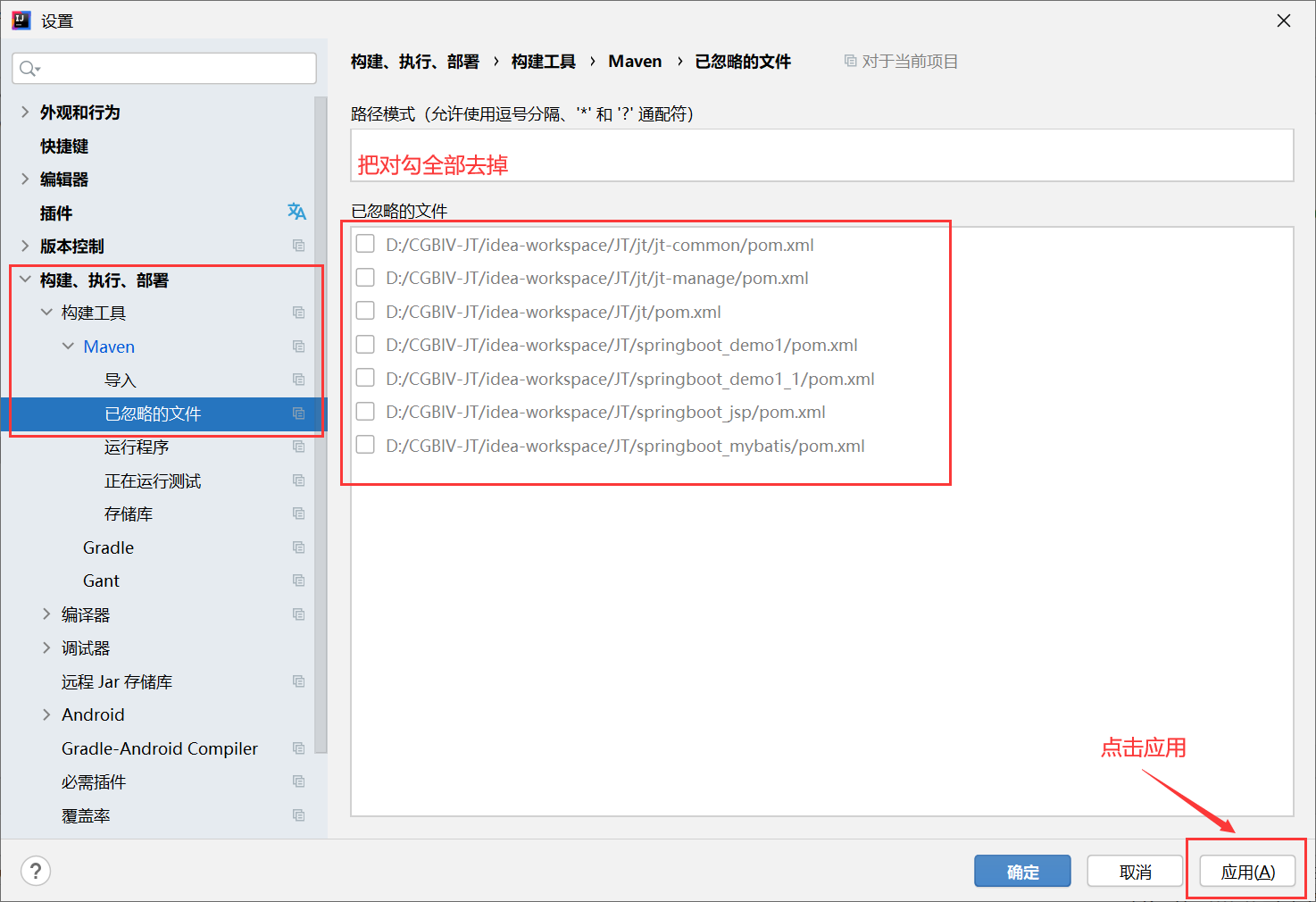The width and height of the screenshot is (1316, 902).
Task: Click the project-level icon next to Gradle
Action: [x=299, y=547]
